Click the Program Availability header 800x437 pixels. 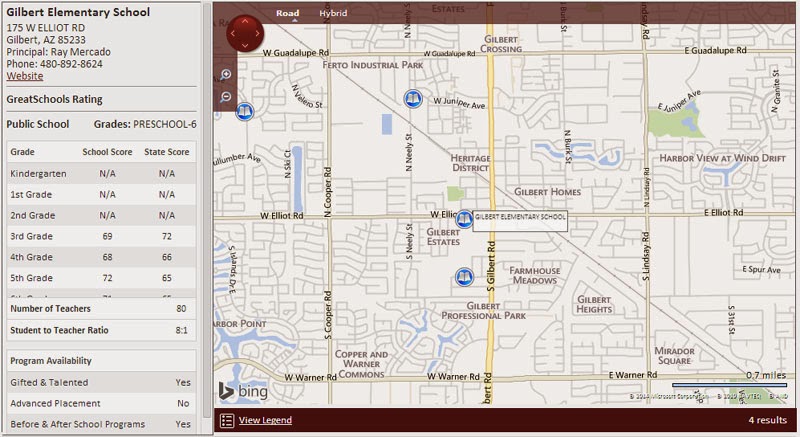click(x=102, y=361)
